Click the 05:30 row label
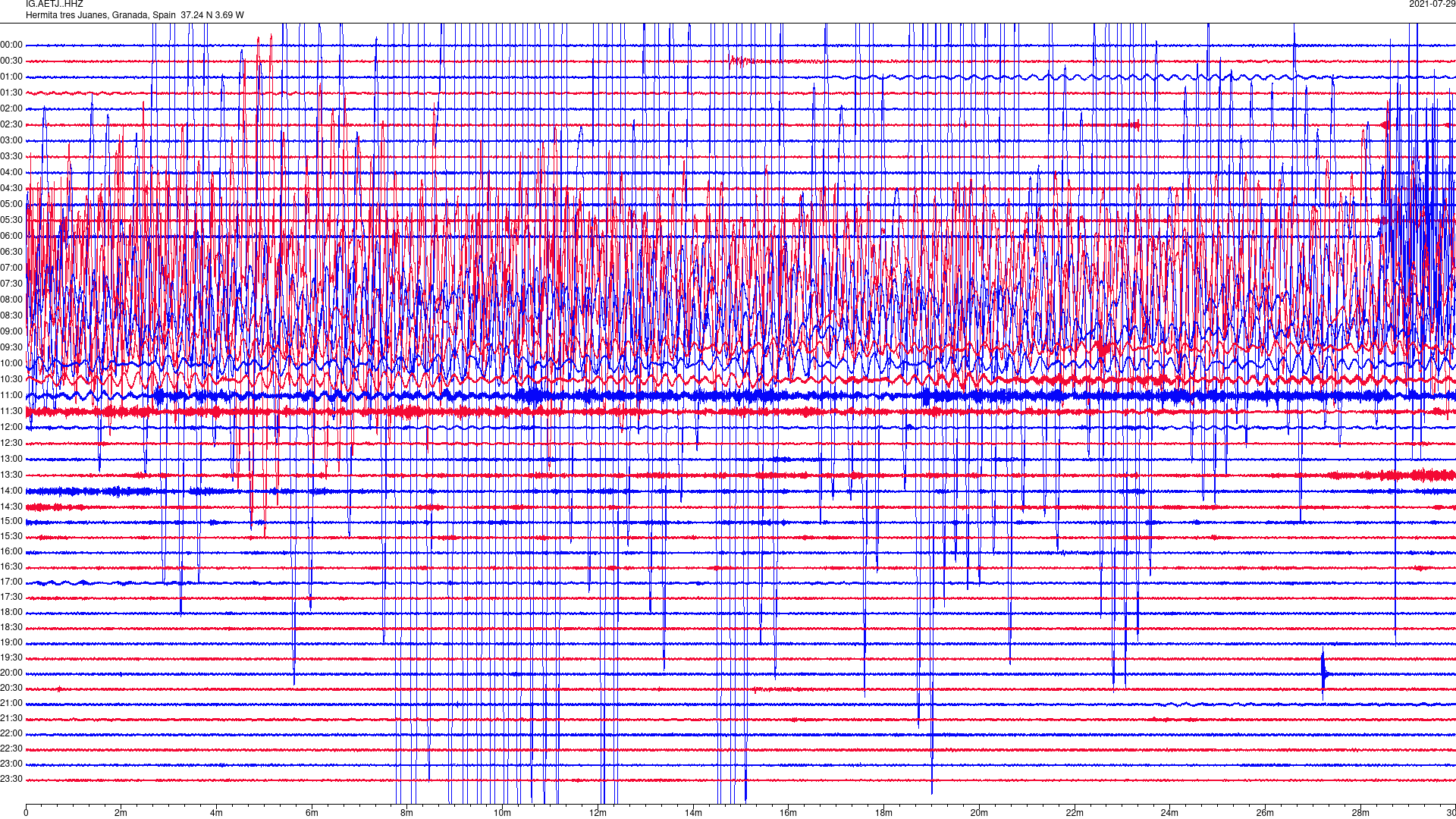Viewport: 1456px width, 819px height. tap(11, 220)
